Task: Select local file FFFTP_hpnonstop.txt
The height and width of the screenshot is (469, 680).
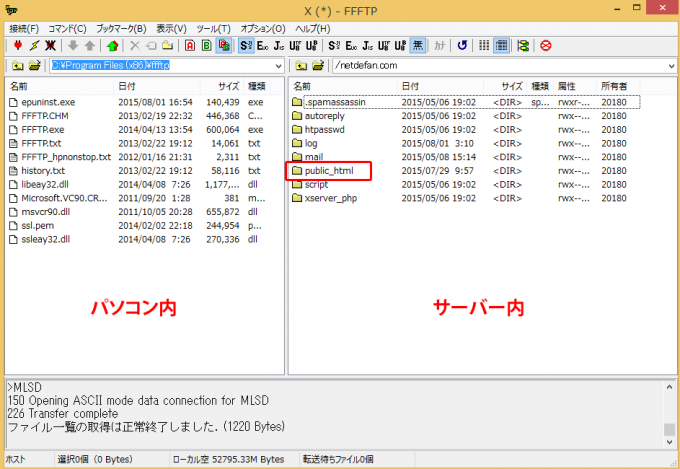Action: [x=60, y=157]
